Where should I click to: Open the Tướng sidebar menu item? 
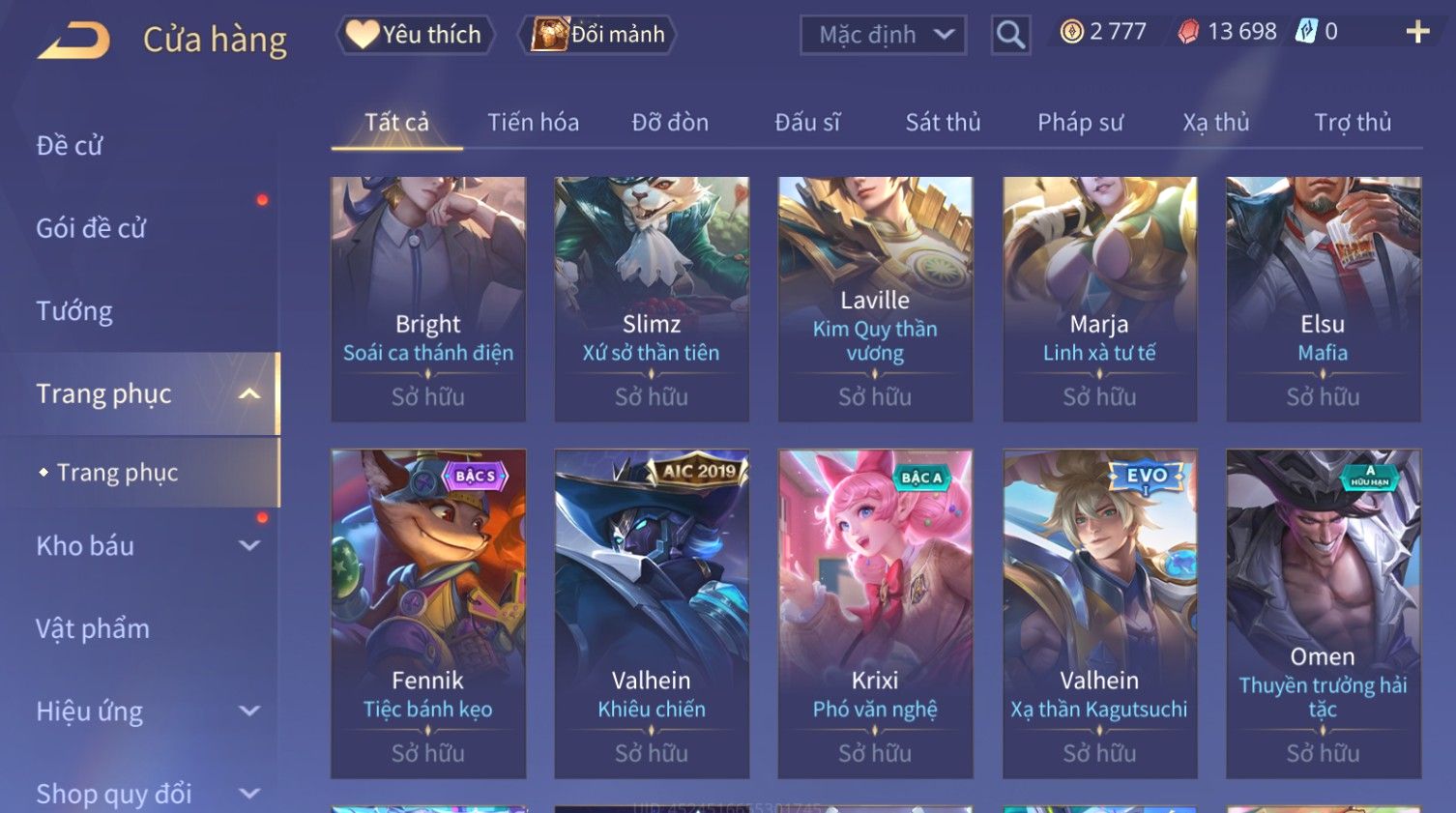point(74,311)
